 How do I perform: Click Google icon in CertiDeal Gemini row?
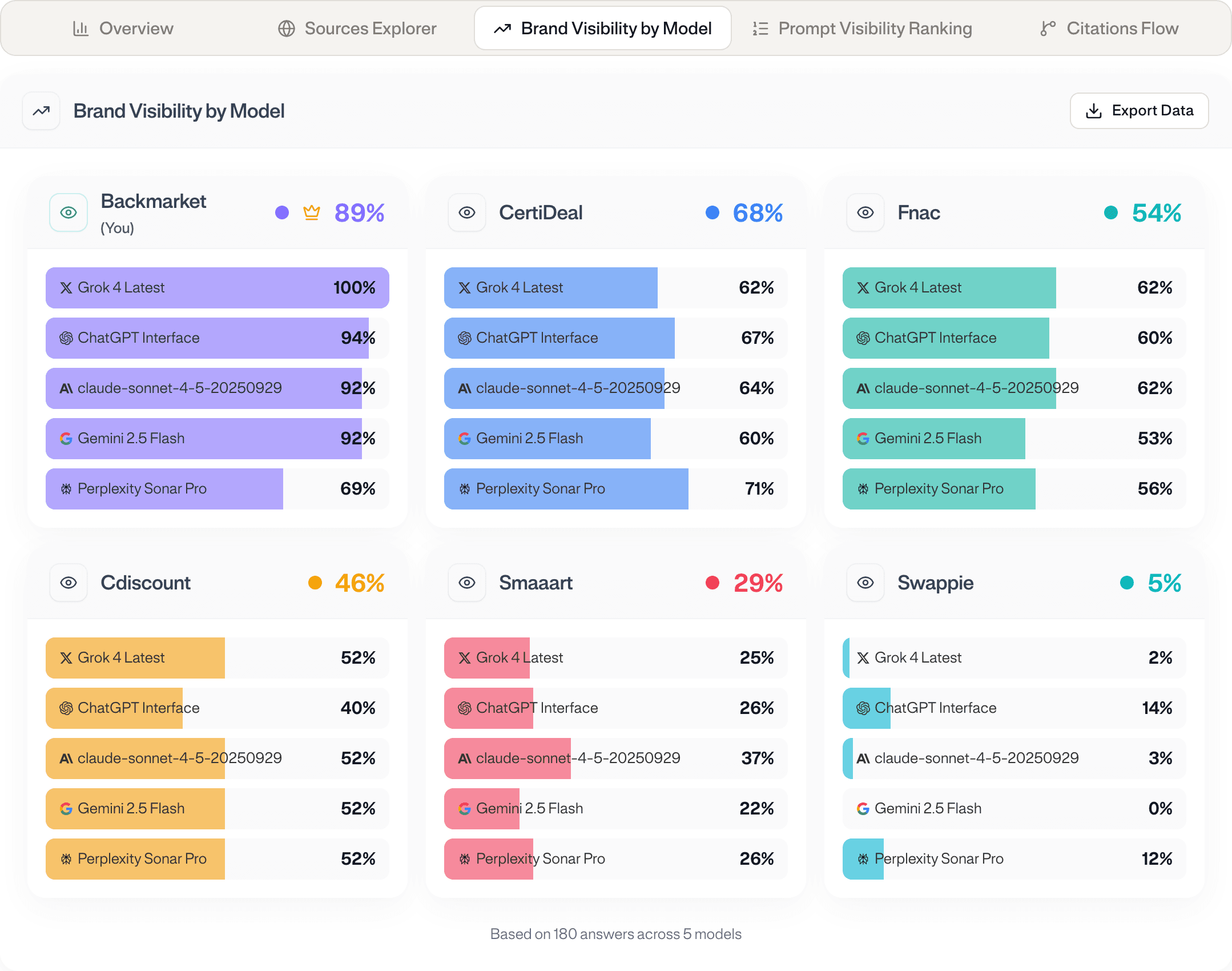(465, 439)
